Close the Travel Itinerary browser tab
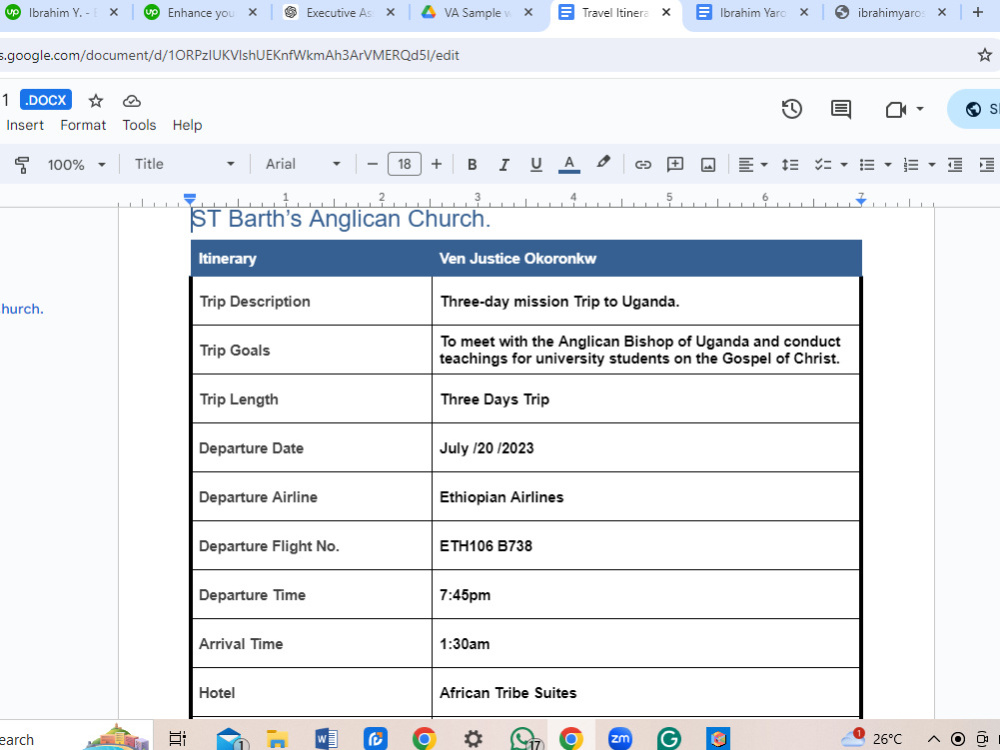 click(666, 12)
